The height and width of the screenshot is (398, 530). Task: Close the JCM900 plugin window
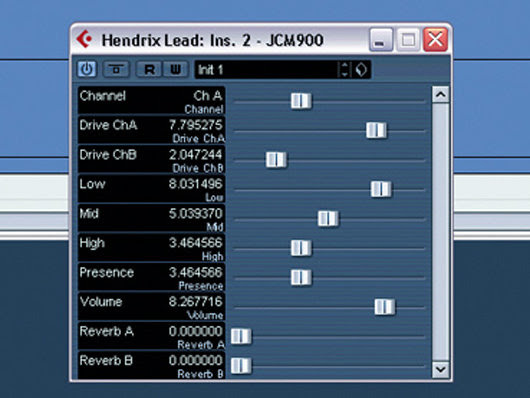[435, 40]
